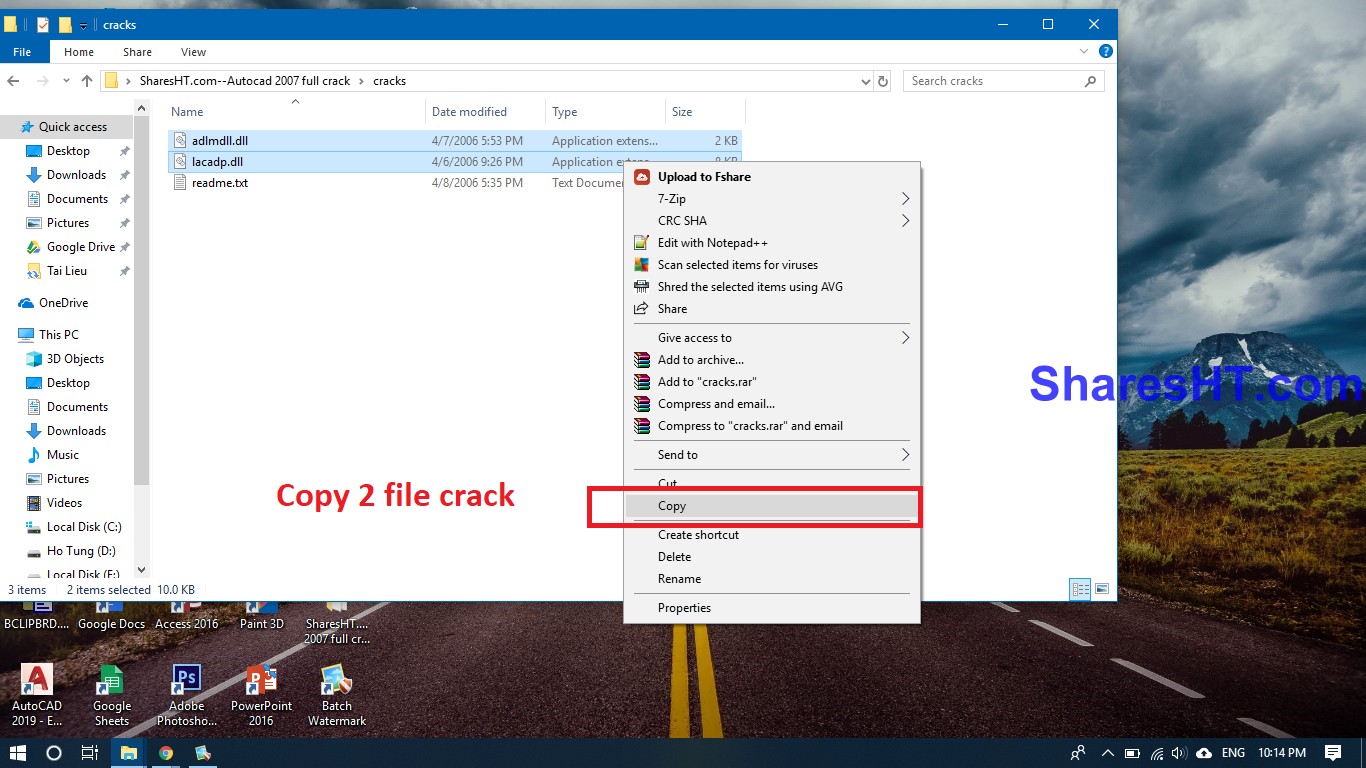Sort by Date modified column header
This screenshot has height=768, width=1366.
(485, 112)
